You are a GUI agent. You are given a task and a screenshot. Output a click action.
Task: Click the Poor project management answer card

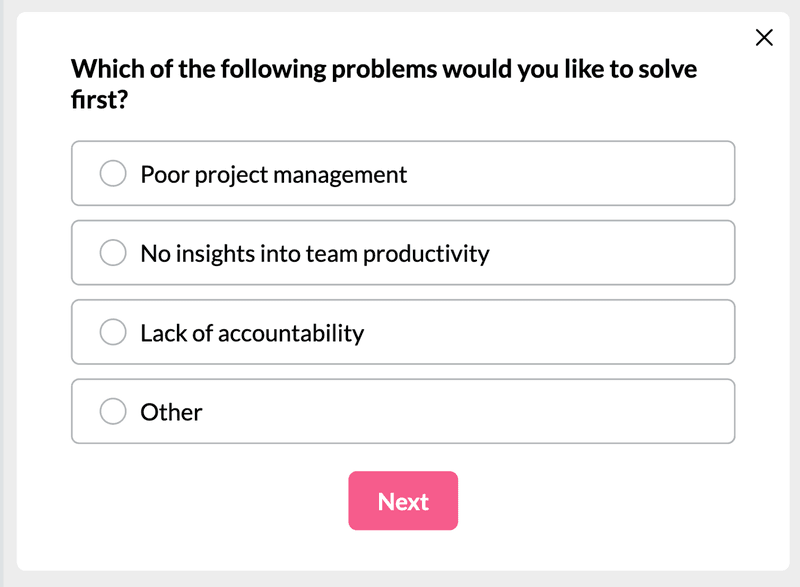point(403,173)
